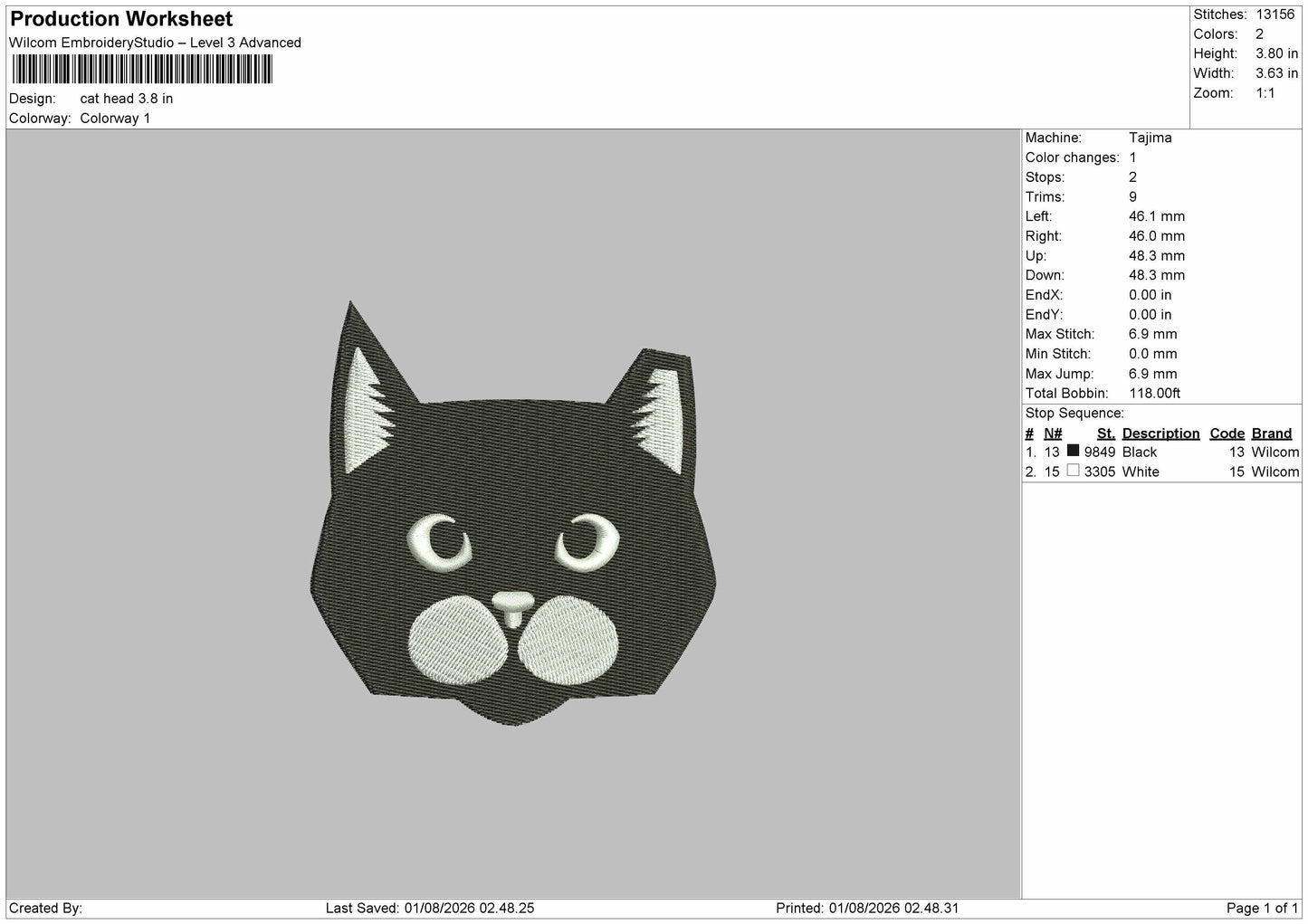Click the EndY value "0.00 in"

click(x=1150, y=315)
